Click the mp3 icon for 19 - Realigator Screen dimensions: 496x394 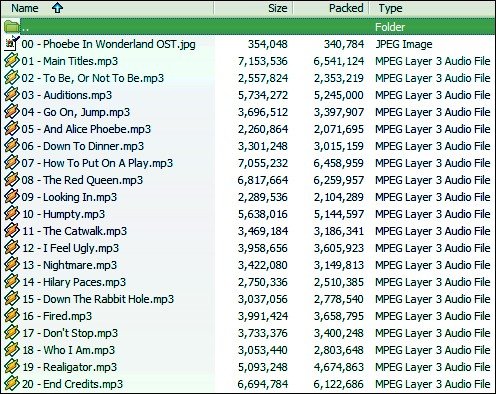click(11, 367)
